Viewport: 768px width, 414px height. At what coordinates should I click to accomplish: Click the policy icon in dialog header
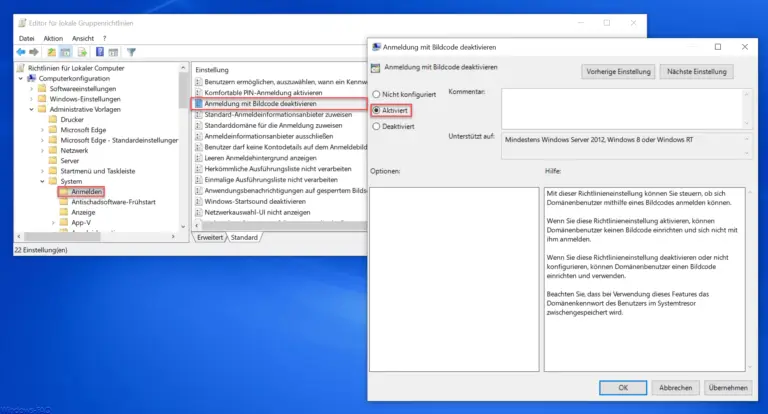tap(376, 68)
